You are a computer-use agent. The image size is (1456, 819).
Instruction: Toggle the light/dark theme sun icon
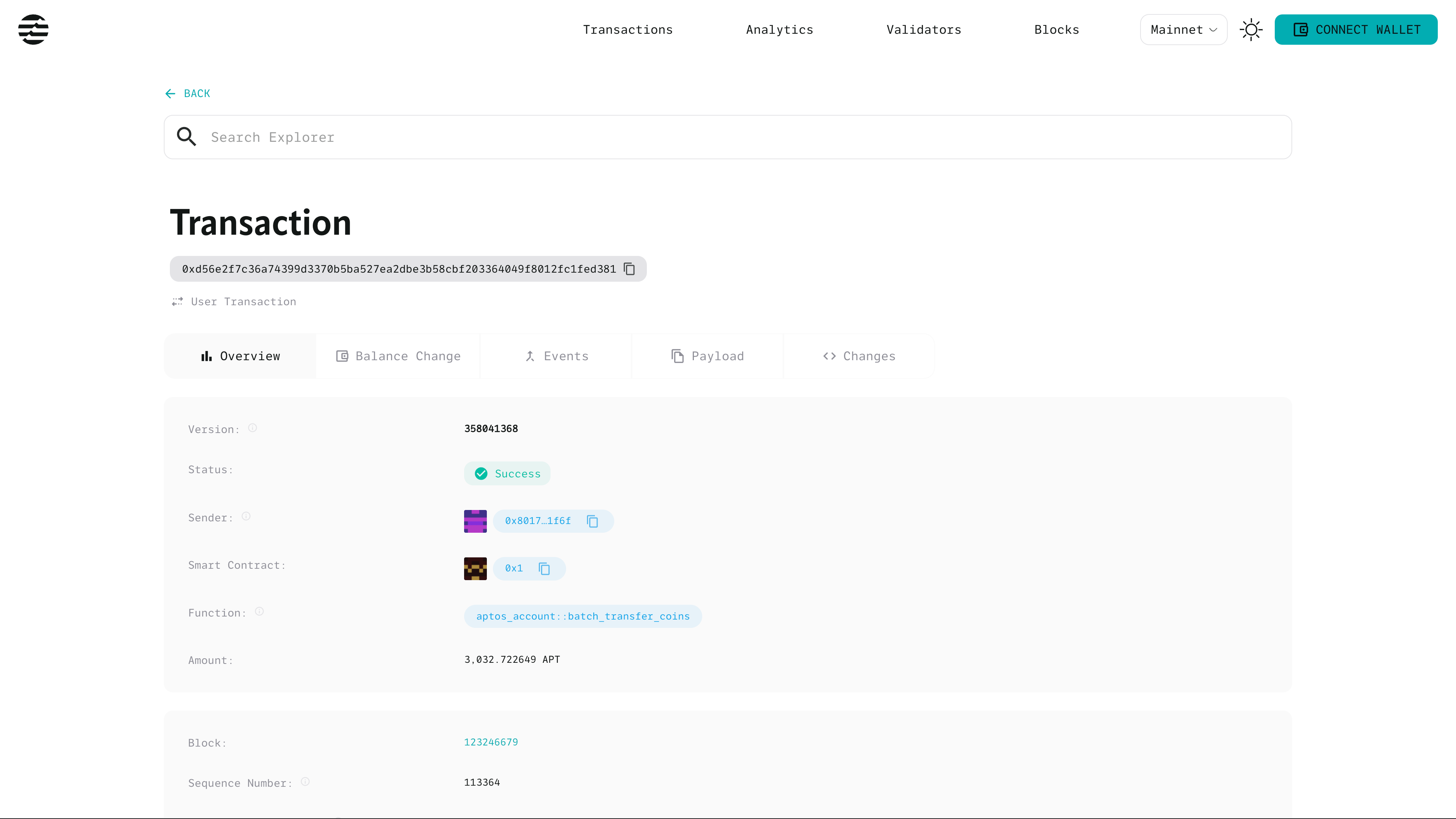pos(1251,30)
